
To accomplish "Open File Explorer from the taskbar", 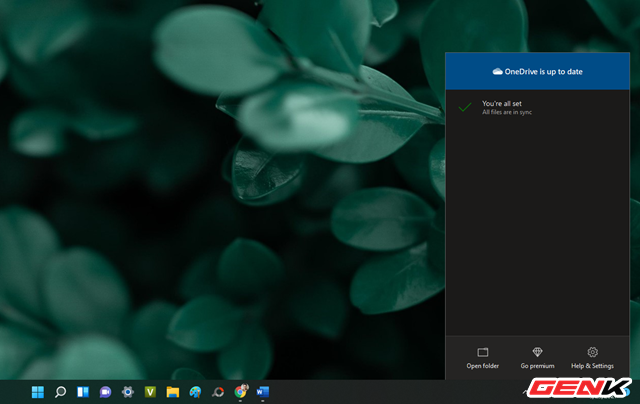I will (x=173, y=392).
